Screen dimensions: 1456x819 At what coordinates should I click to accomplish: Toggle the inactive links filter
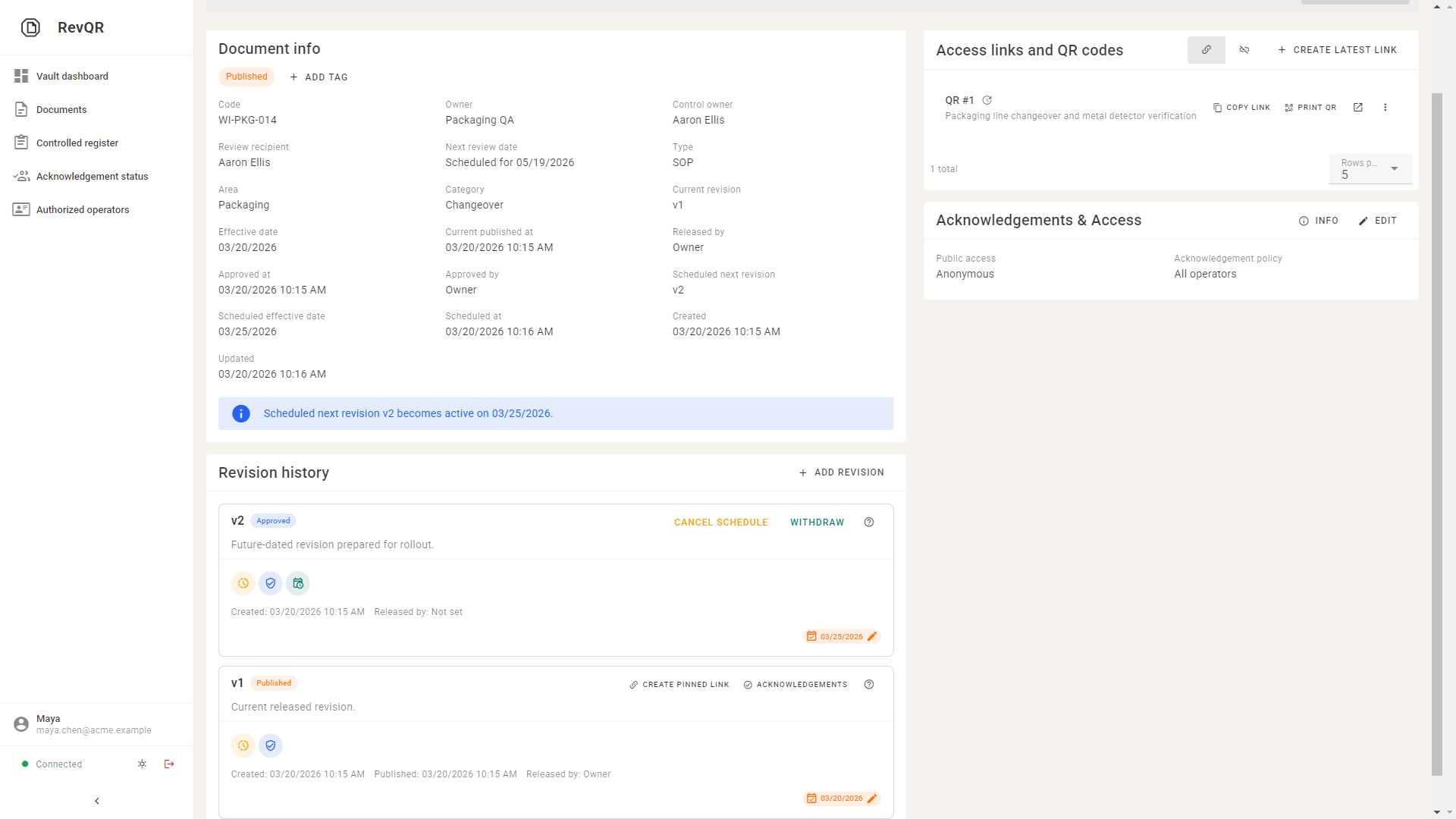click(1244, 49)
